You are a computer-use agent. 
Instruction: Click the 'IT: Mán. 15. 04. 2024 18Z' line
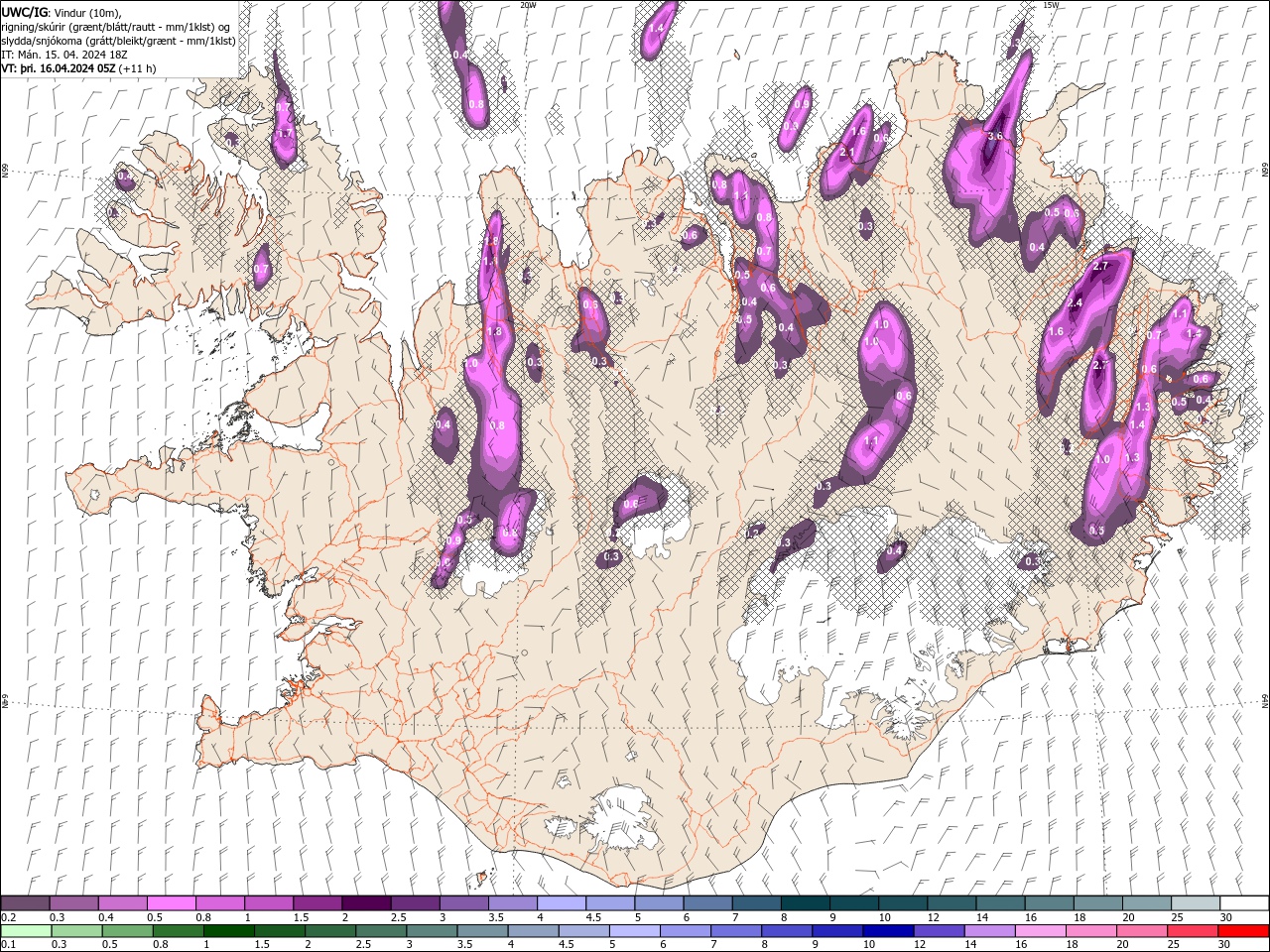(x=64, y=55)
